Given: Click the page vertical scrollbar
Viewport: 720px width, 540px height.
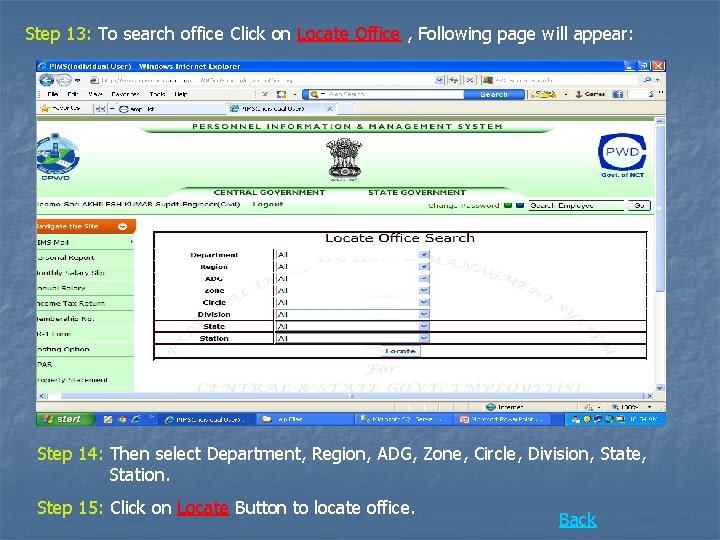Looking at the screenshot, I should click(660, 255).
